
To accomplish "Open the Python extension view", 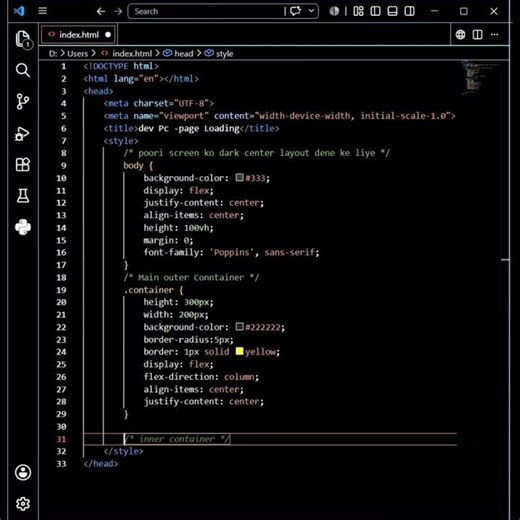I will tap(23, 227).
